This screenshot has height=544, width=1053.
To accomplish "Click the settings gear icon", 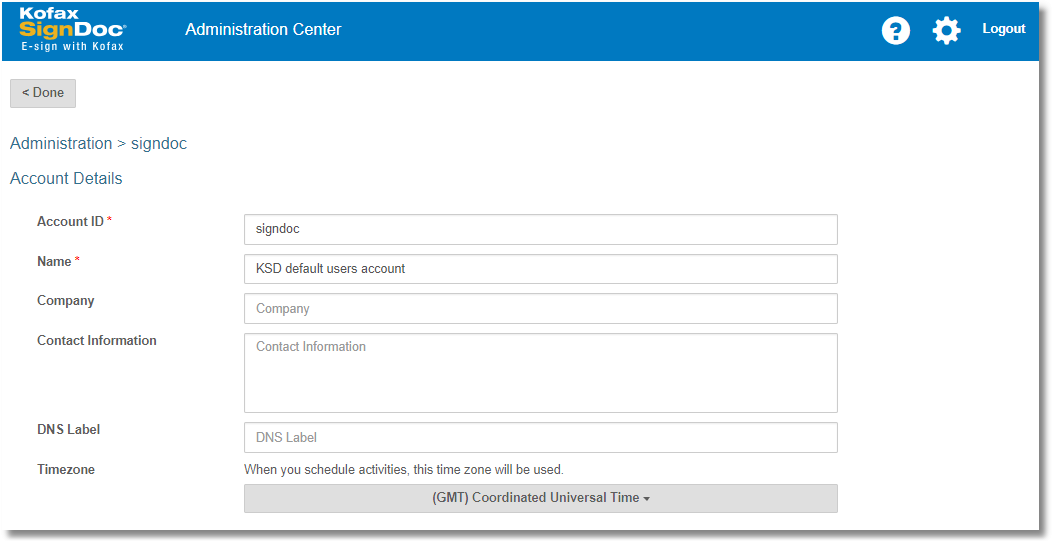I will pos(946,30).
